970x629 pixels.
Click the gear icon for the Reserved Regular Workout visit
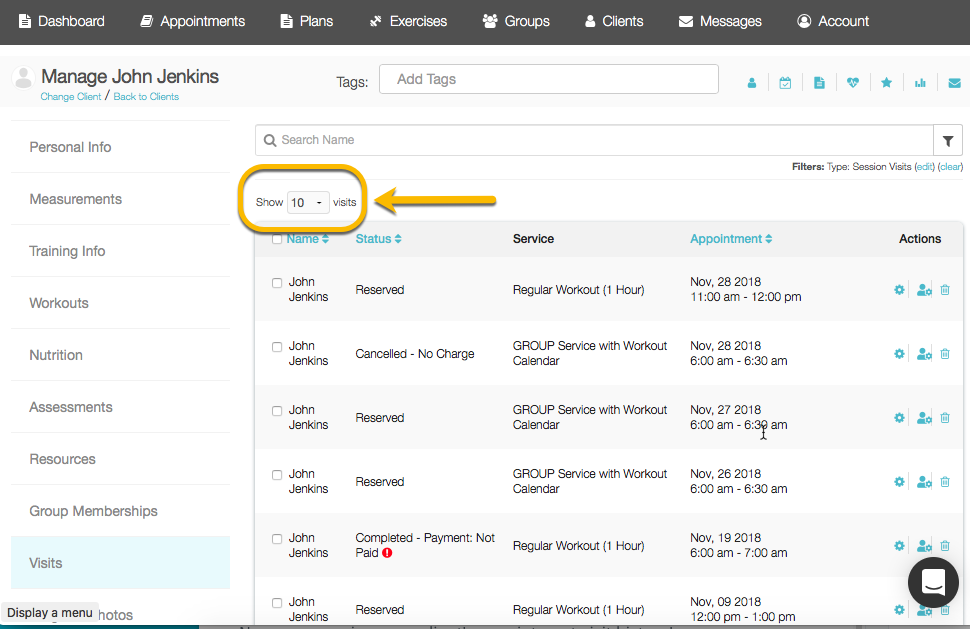[x=898, y=289]
